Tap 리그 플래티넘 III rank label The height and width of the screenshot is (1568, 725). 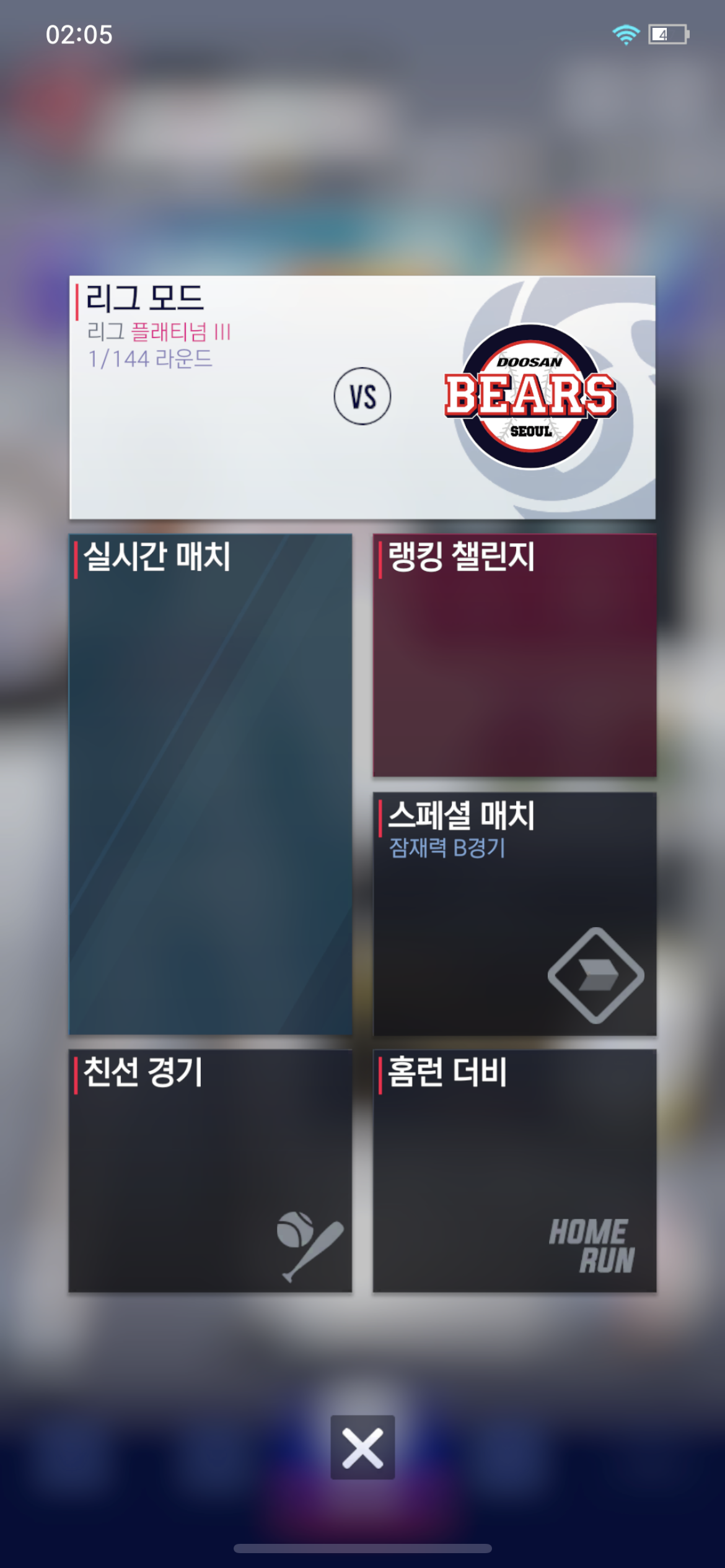[x=159, y=332]
